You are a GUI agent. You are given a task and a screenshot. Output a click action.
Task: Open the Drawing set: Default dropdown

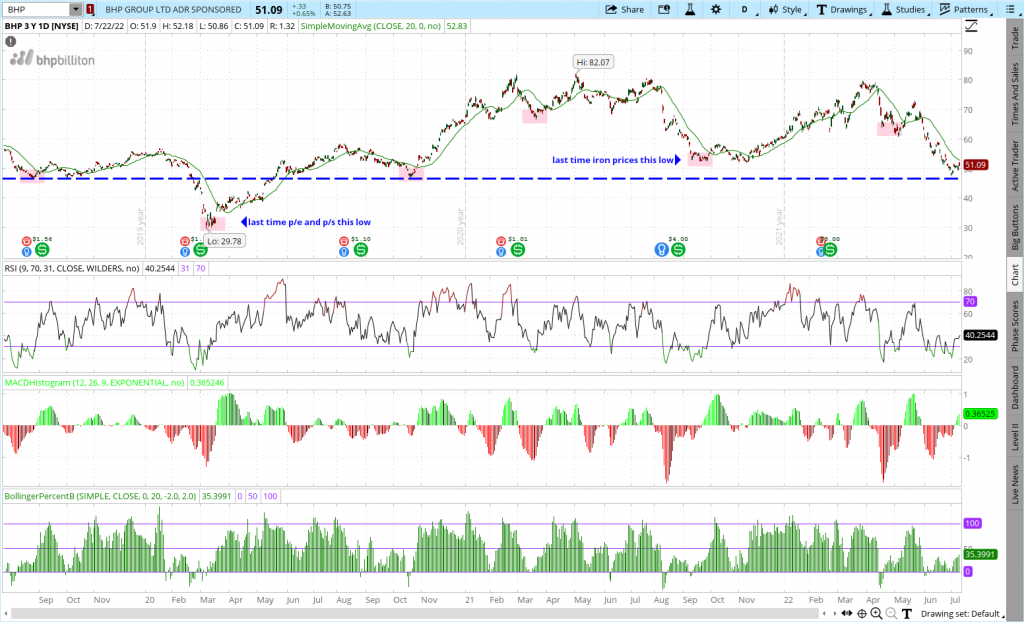click(x=963, y=614)
